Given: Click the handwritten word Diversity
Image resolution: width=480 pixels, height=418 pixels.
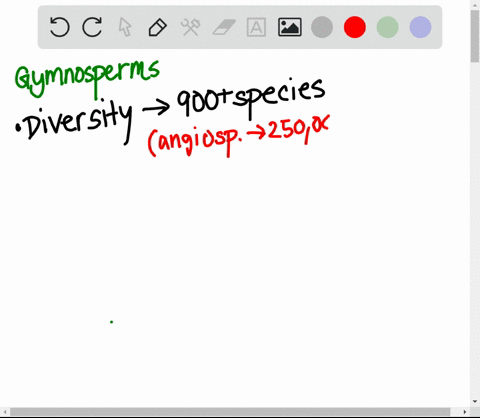Looking at the screenshot, I should [74, 122].
